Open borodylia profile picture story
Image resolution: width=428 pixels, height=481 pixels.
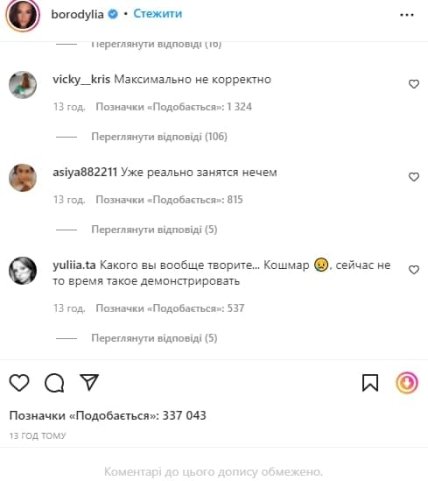click(23, 15)
